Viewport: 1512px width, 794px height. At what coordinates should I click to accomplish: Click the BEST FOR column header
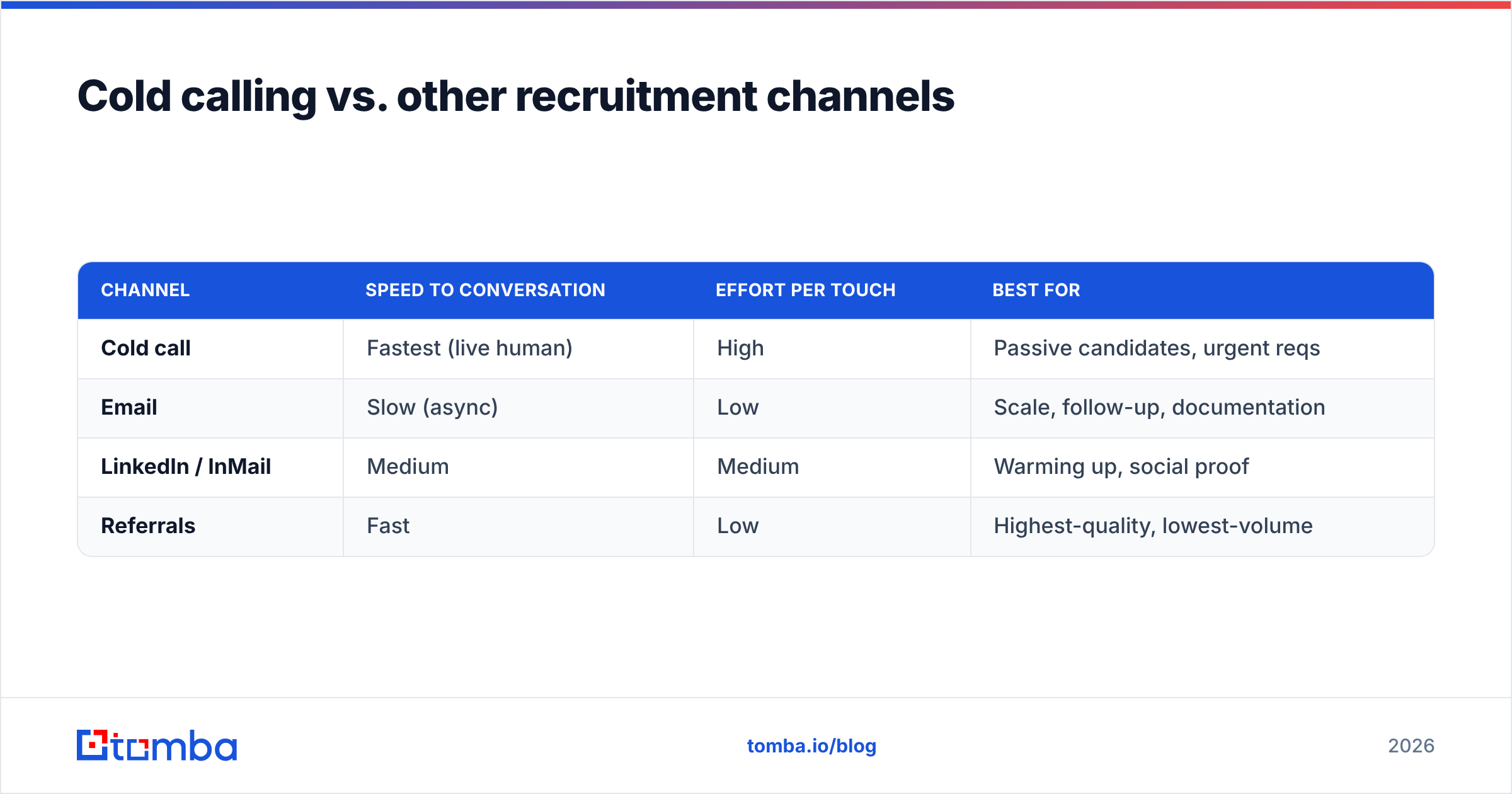tap(1036, 290)
